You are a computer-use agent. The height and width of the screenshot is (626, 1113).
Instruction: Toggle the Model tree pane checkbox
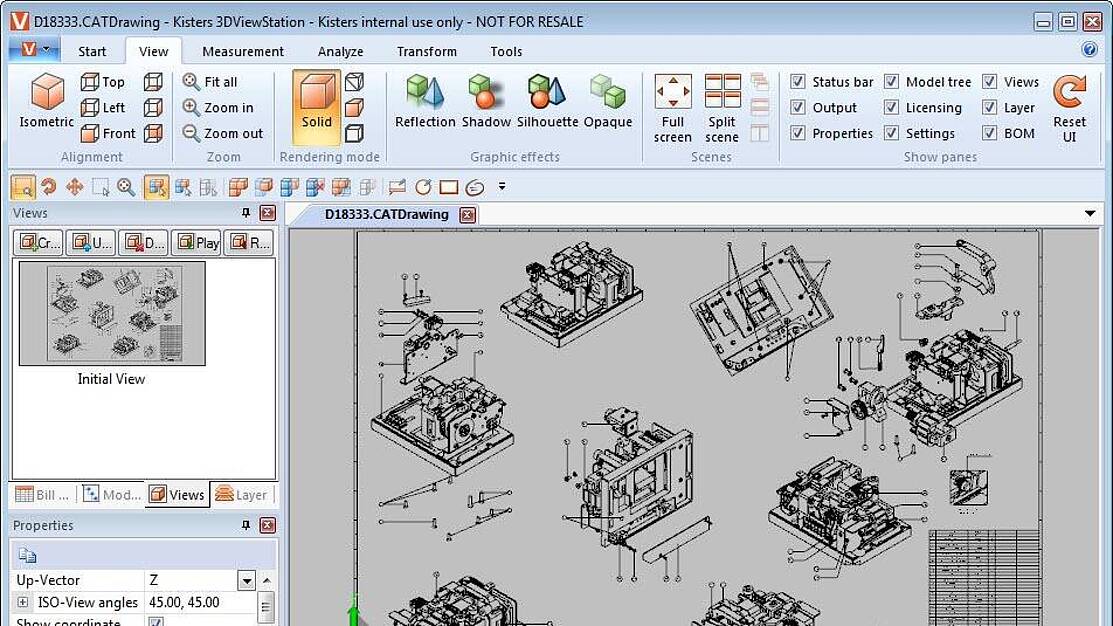[891, 82]
